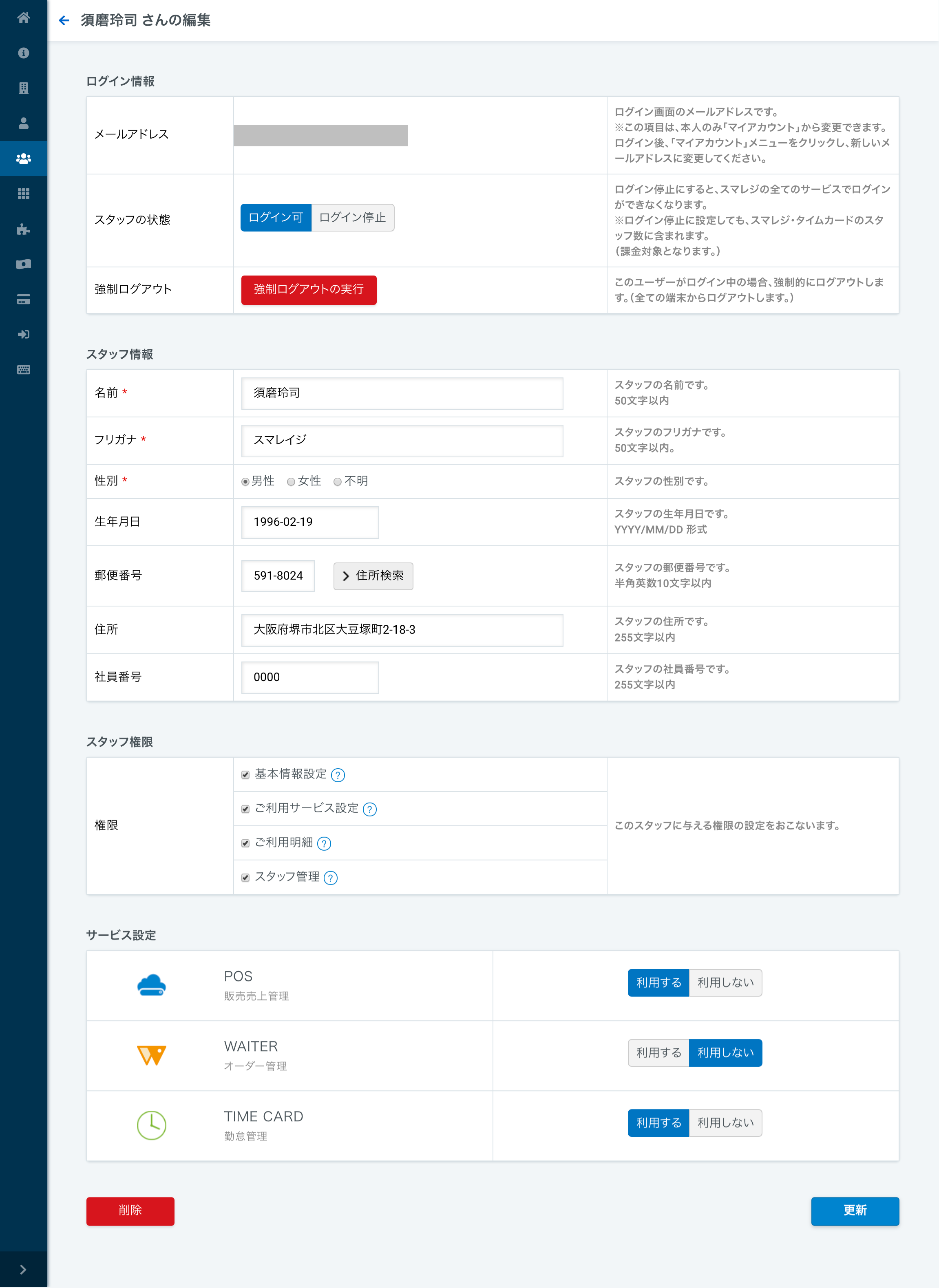
Task: Click the building icon in sidebar
Action: (x=23, y=88)
